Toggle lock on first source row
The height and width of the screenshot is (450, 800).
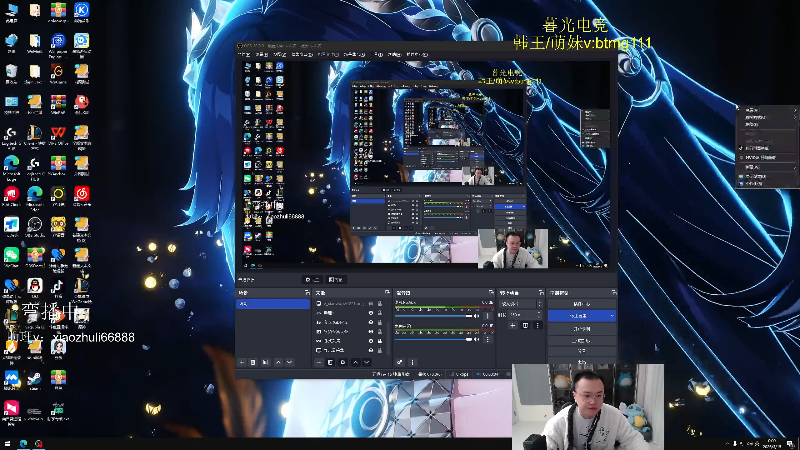point(380,304)
